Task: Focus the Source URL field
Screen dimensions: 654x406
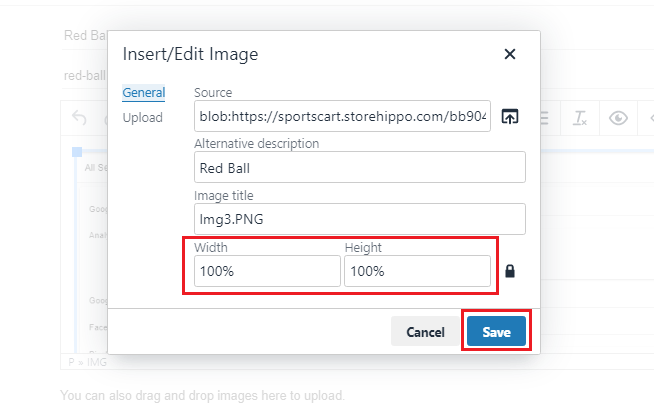Action: click(x=342, y=116)
